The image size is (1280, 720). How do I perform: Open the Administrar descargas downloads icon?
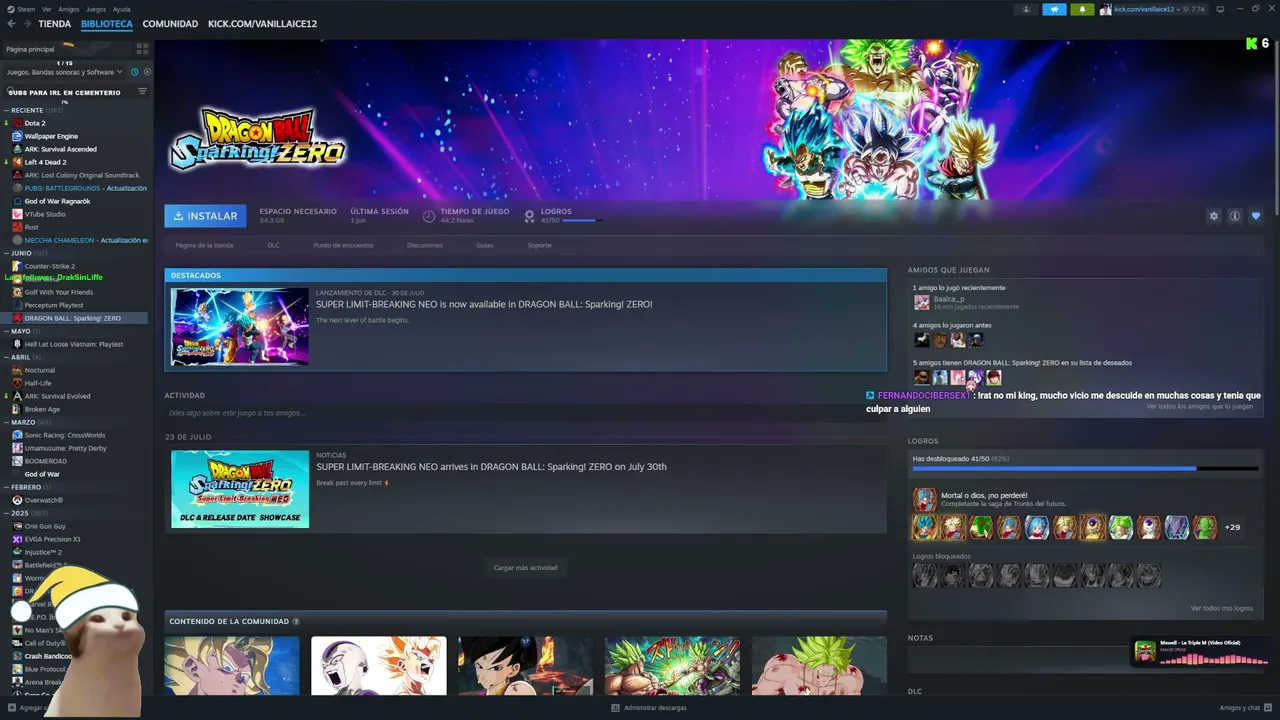click(616, 708)
